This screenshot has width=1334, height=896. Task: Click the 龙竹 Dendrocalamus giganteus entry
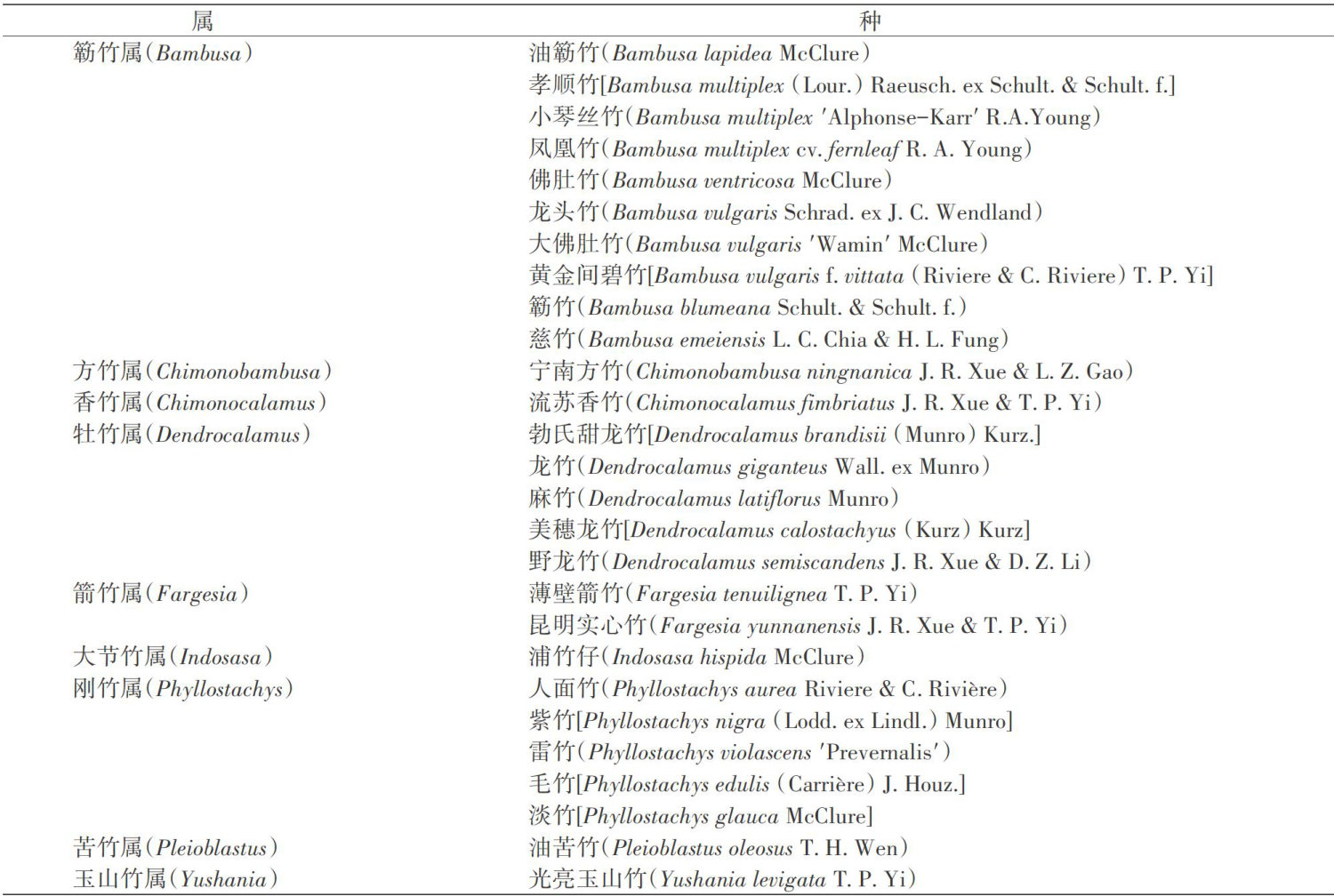pyautogui.click(x=759, y=467)
